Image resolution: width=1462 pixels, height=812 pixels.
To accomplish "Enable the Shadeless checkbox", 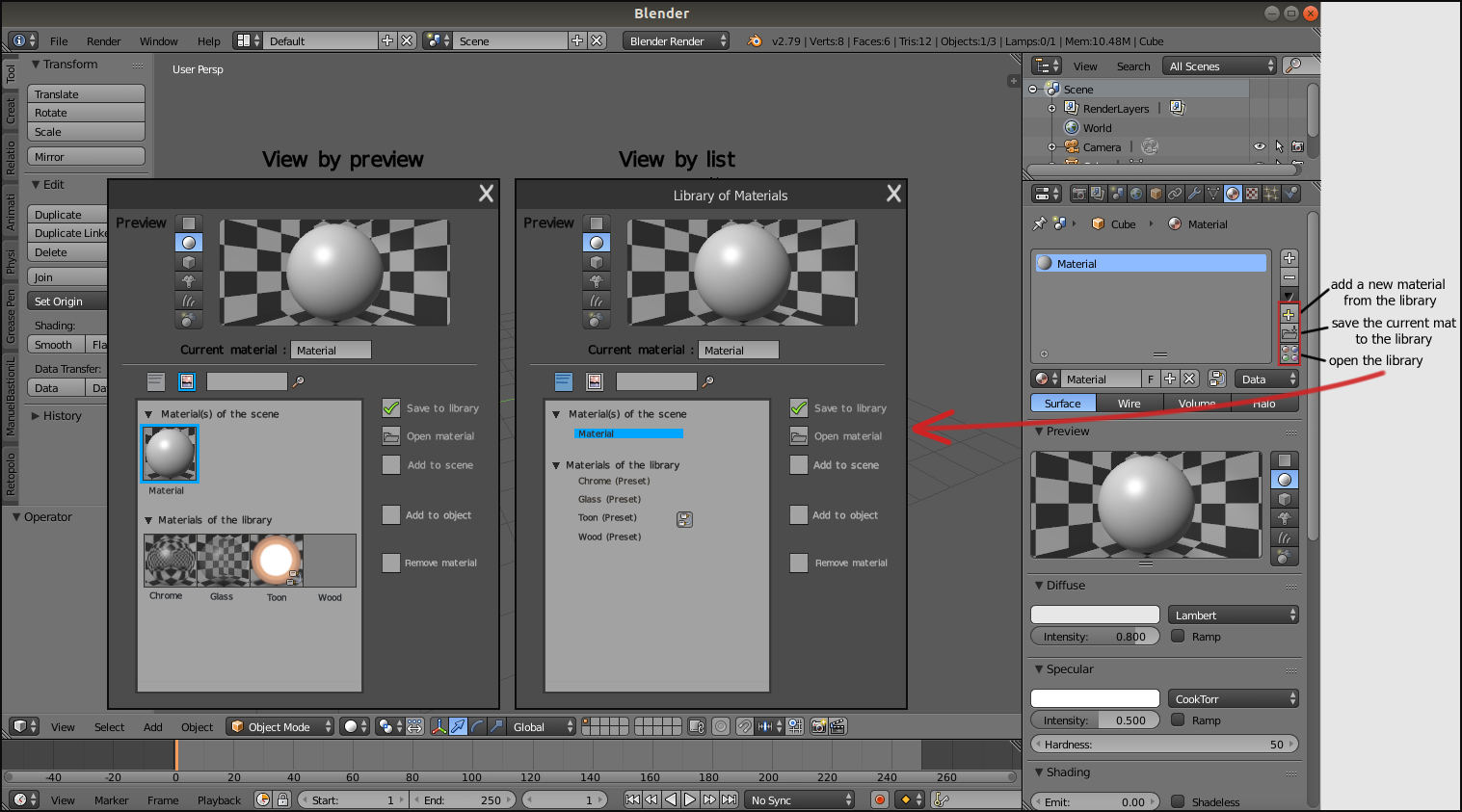I will click(1178, 801).
